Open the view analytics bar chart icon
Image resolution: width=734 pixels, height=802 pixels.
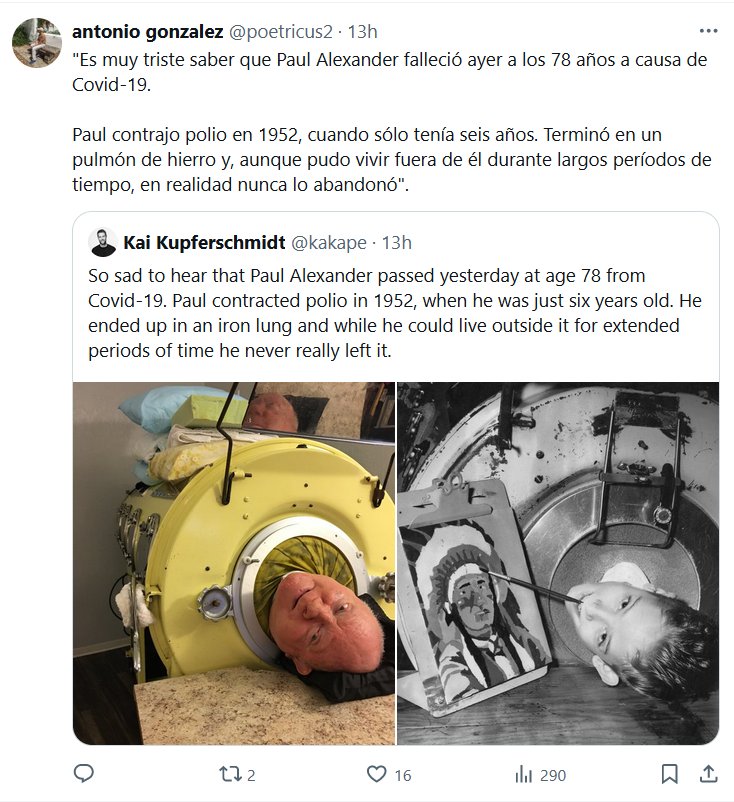tap(524, 774)
